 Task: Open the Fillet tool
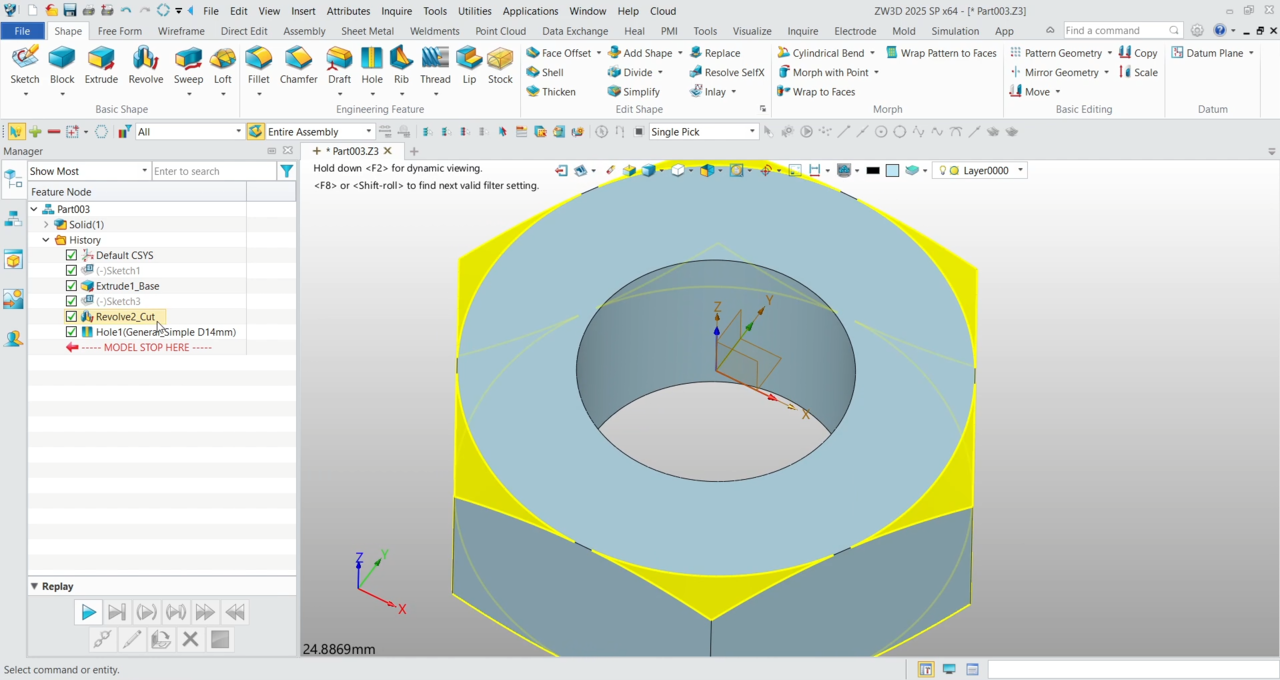[258, 64]
